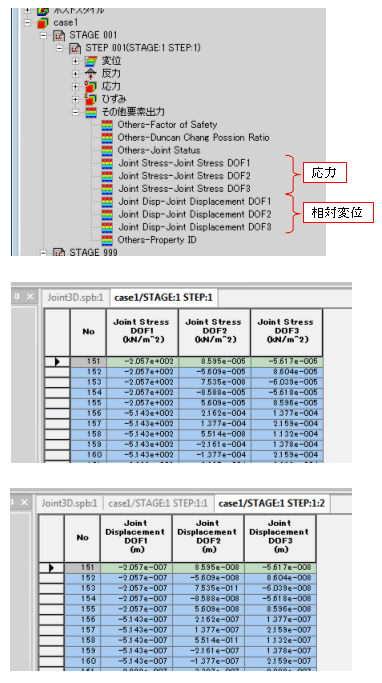The width and height of the screenshot is (382, 683).
Task: Click Joint Displacement DOF2 column header
Action: pyautogui.click(x=208, y=538)
